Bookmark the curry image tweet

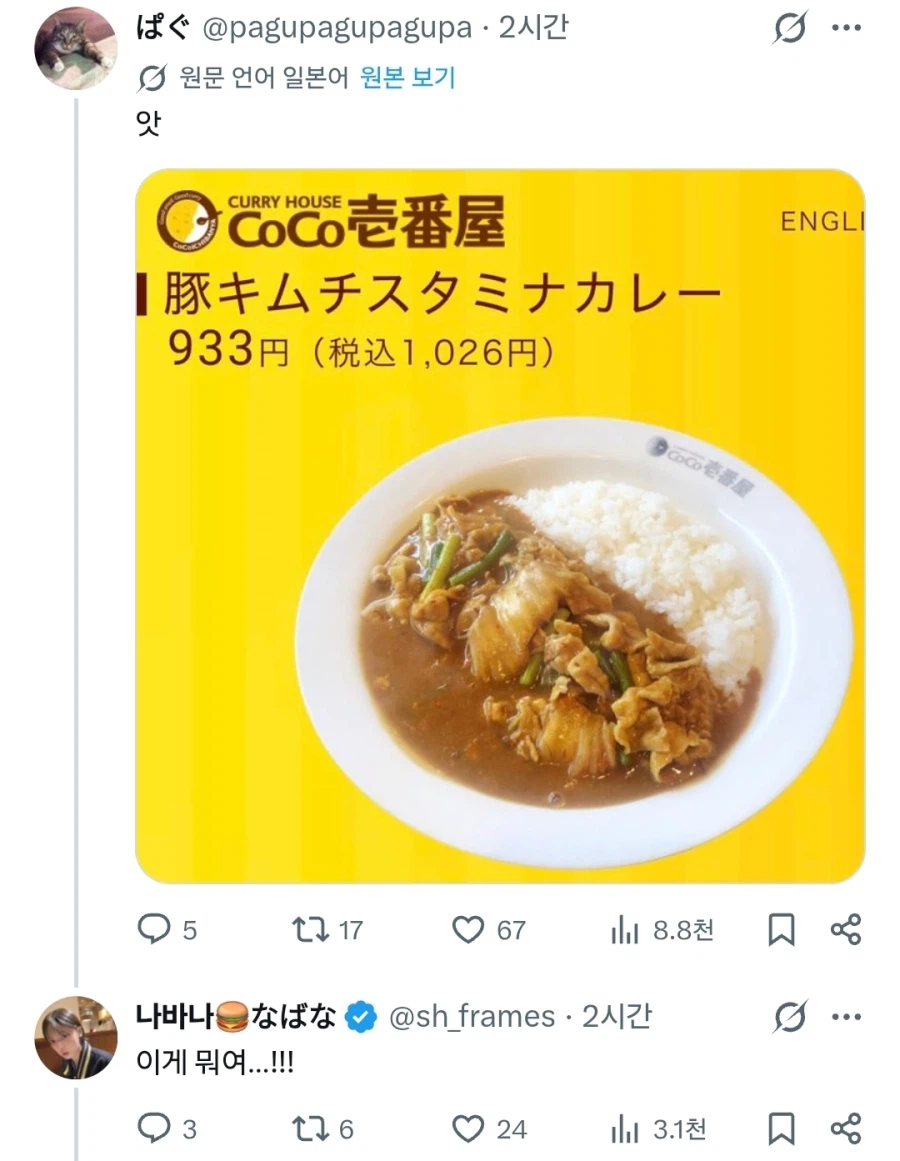[x=781, y=930]
